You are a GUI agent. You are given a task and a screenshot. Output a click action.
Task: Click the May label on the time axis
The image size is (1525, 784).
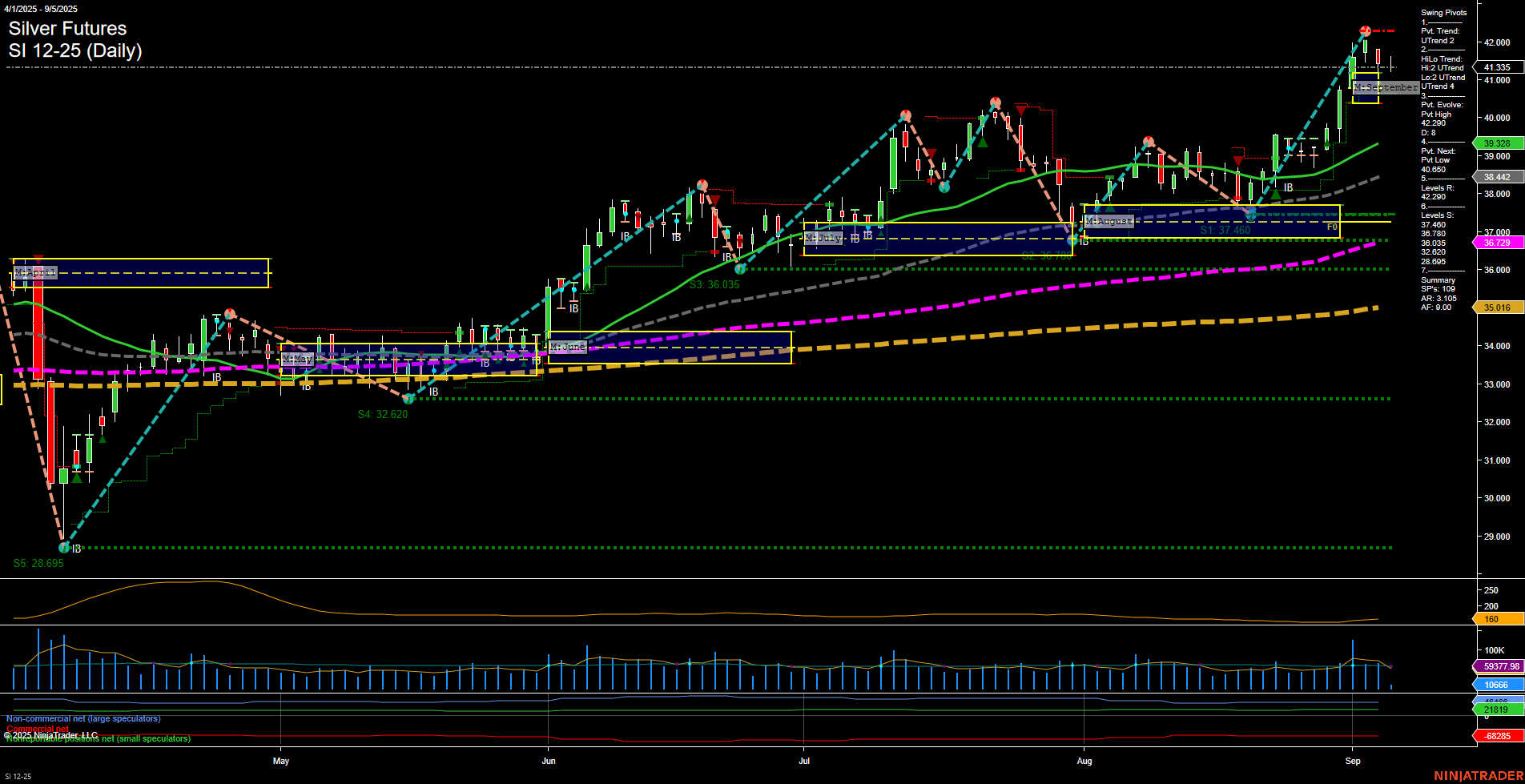(281, 761)
